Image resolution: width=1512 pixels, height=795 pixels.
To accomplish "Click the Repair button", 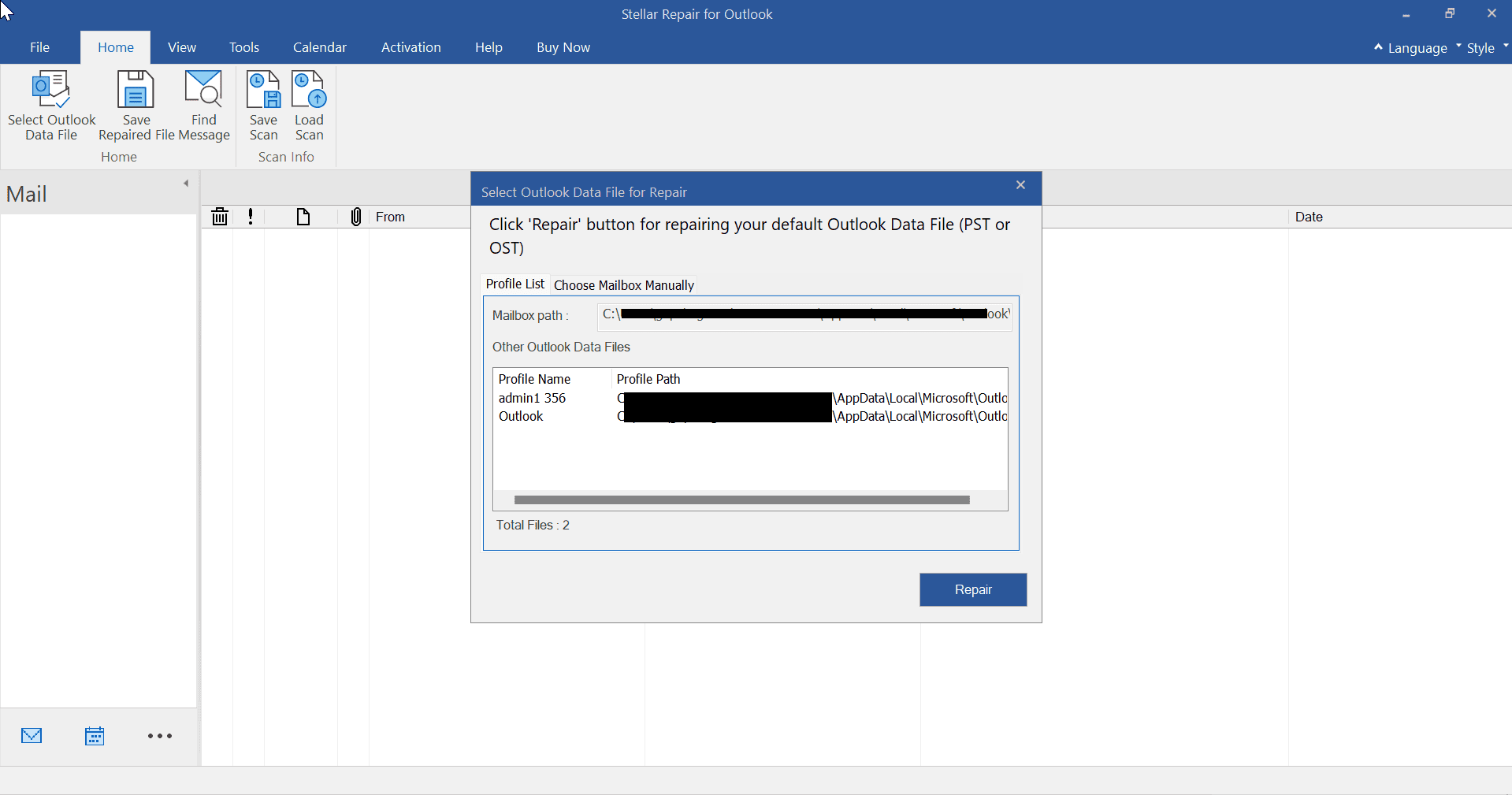I will pos(973,589).
